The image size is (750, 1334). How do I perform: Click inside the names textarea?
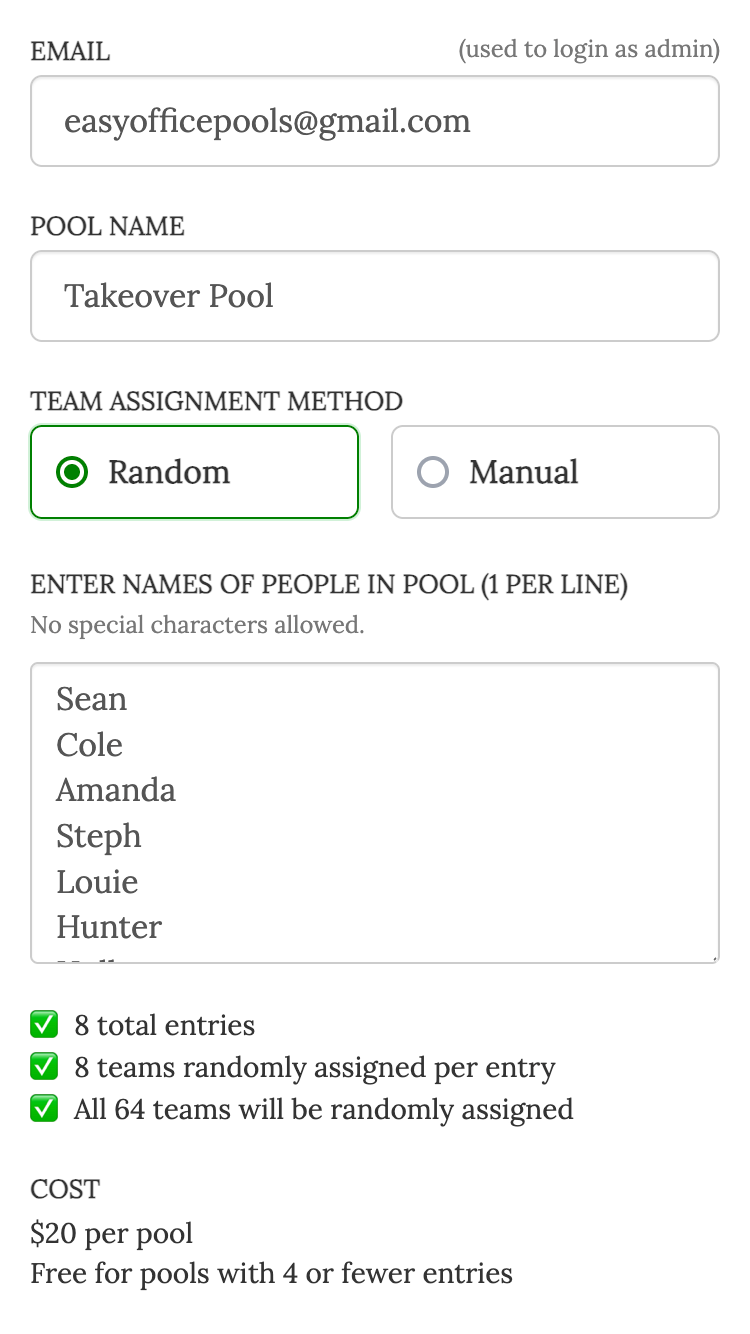pyautogui.click(x=374, y=812)
